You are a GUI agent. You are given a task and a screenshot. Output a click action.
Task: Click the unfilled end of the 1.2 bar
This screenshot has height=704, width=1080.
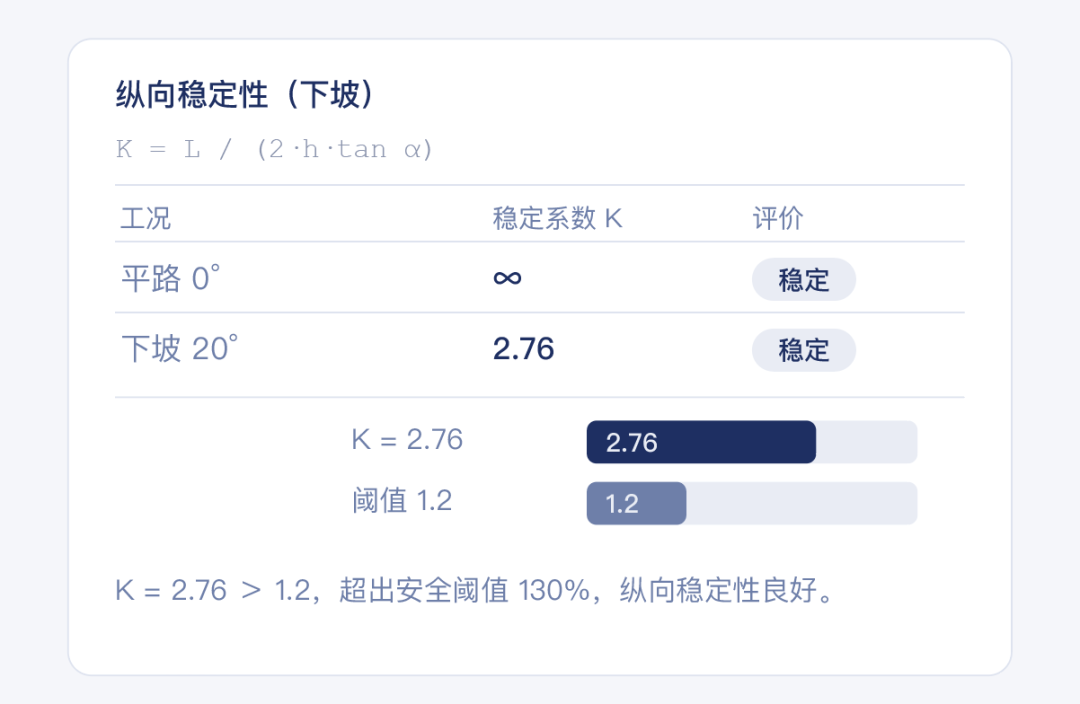800,503
